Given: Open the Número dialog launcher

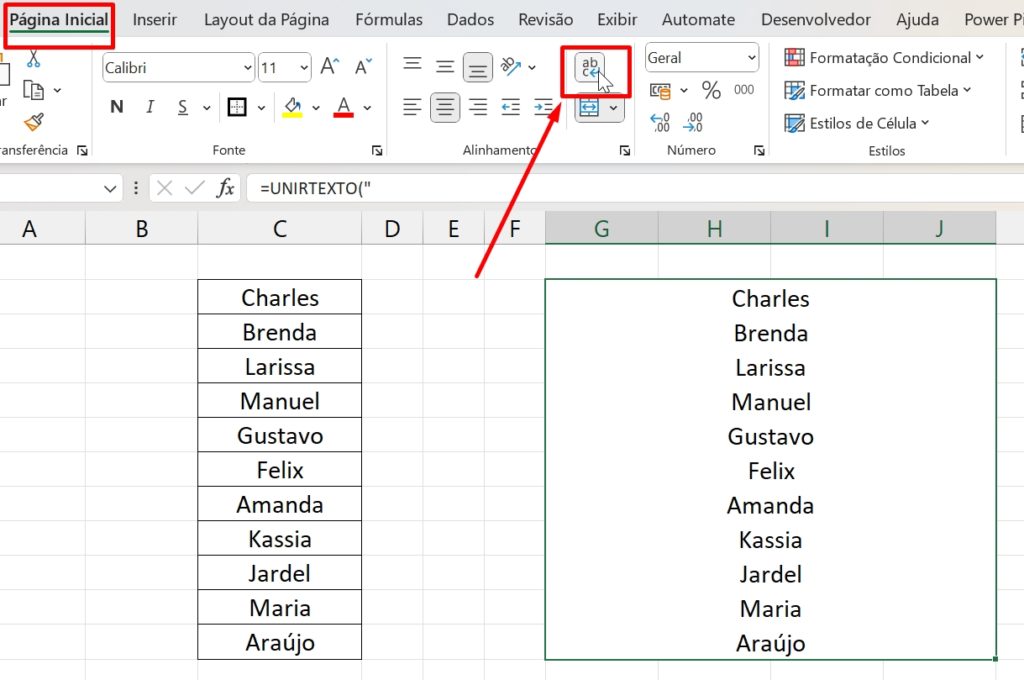Looking at the screenshot, I should pyautogui.click(x=758, y=150).
